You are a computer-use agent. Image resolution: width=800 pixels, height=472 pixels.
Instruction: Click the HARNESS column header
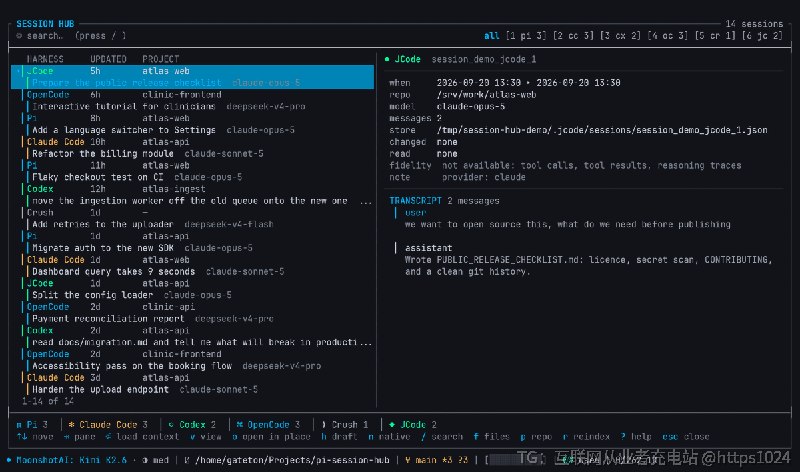(x=45, y=59)
